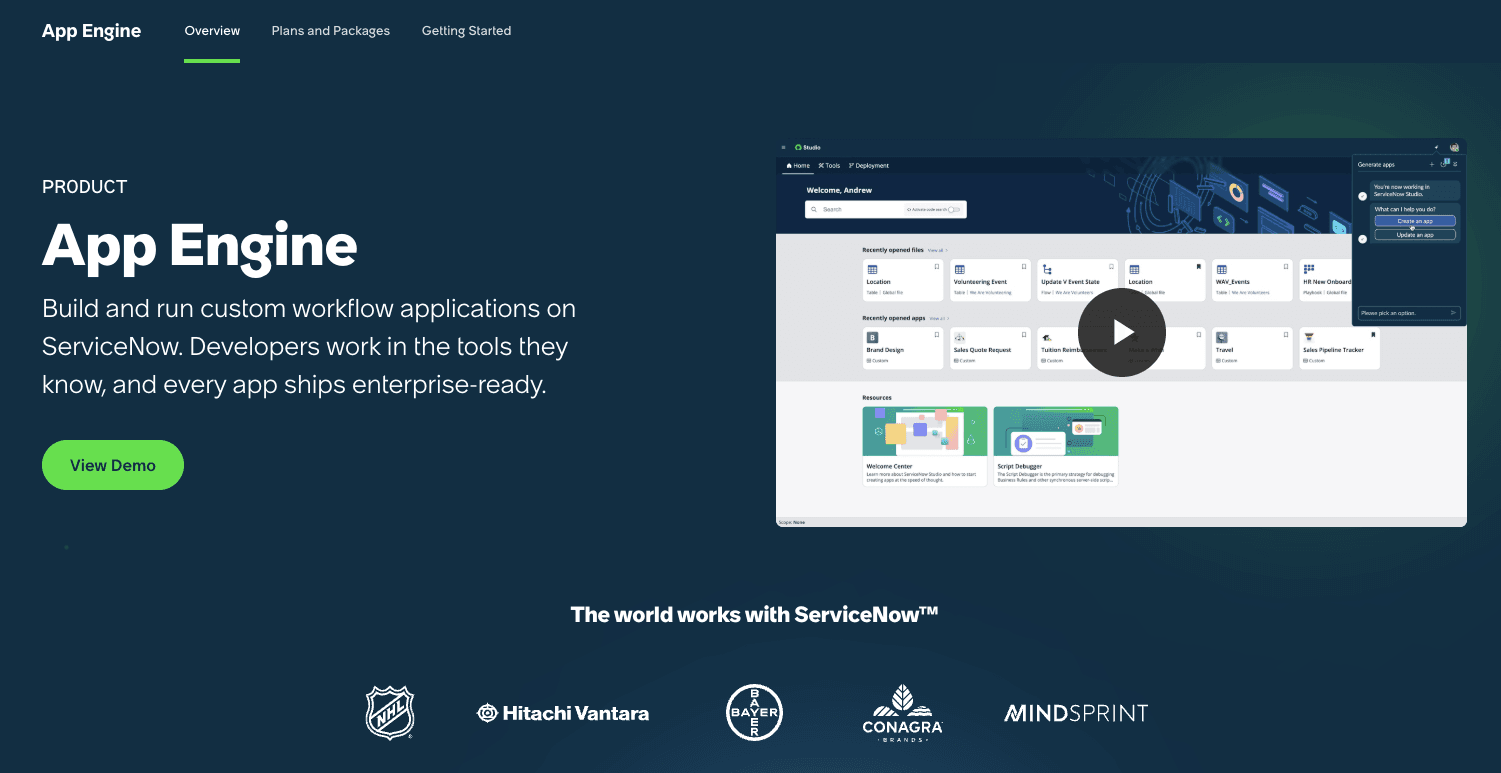Click the Hitachi Vantara logo
The height and width of the screenshot is (773, 1501).
(x=563, y=713)
